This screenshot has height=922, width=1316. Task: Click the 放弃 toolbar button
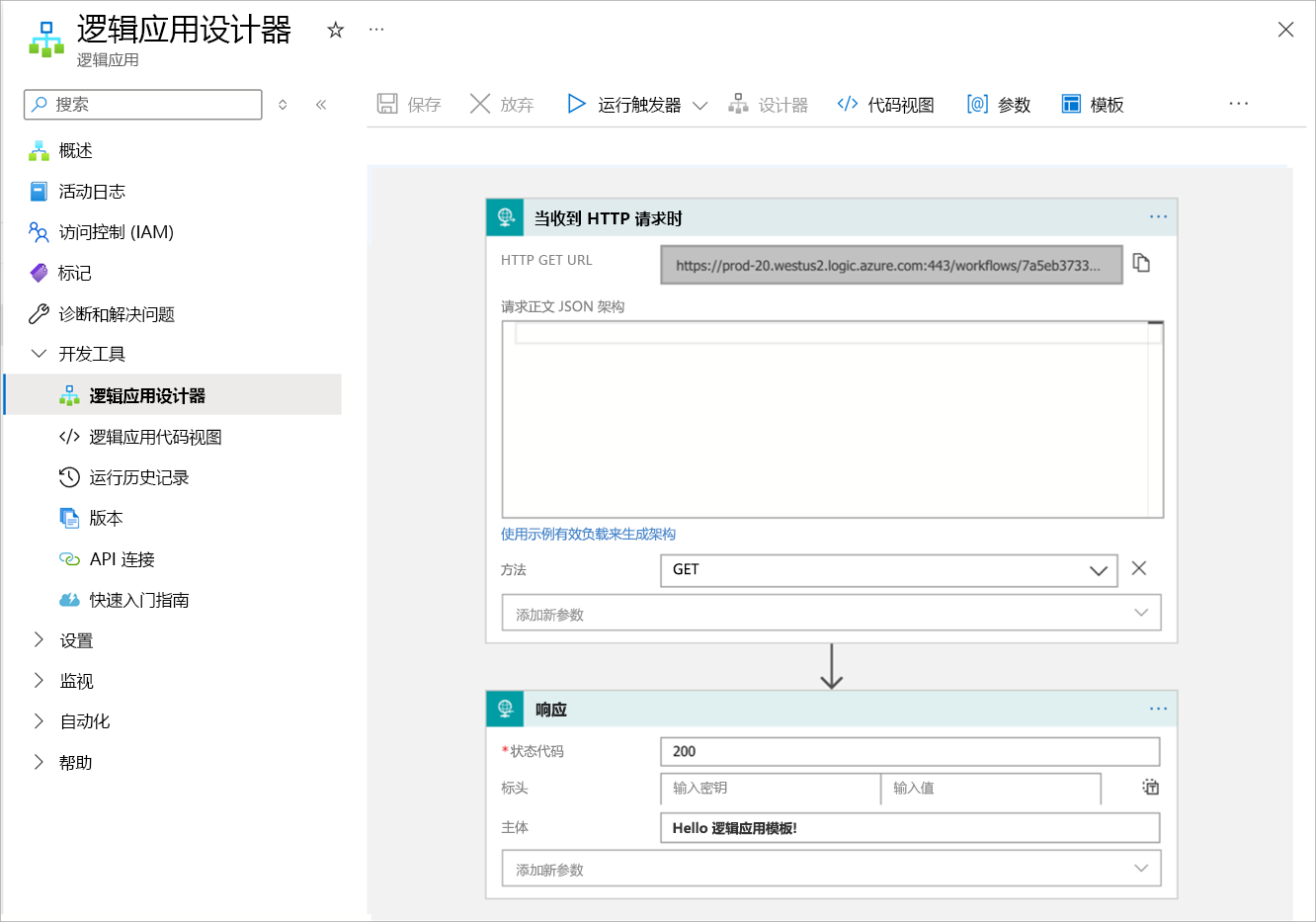point(502,104)
